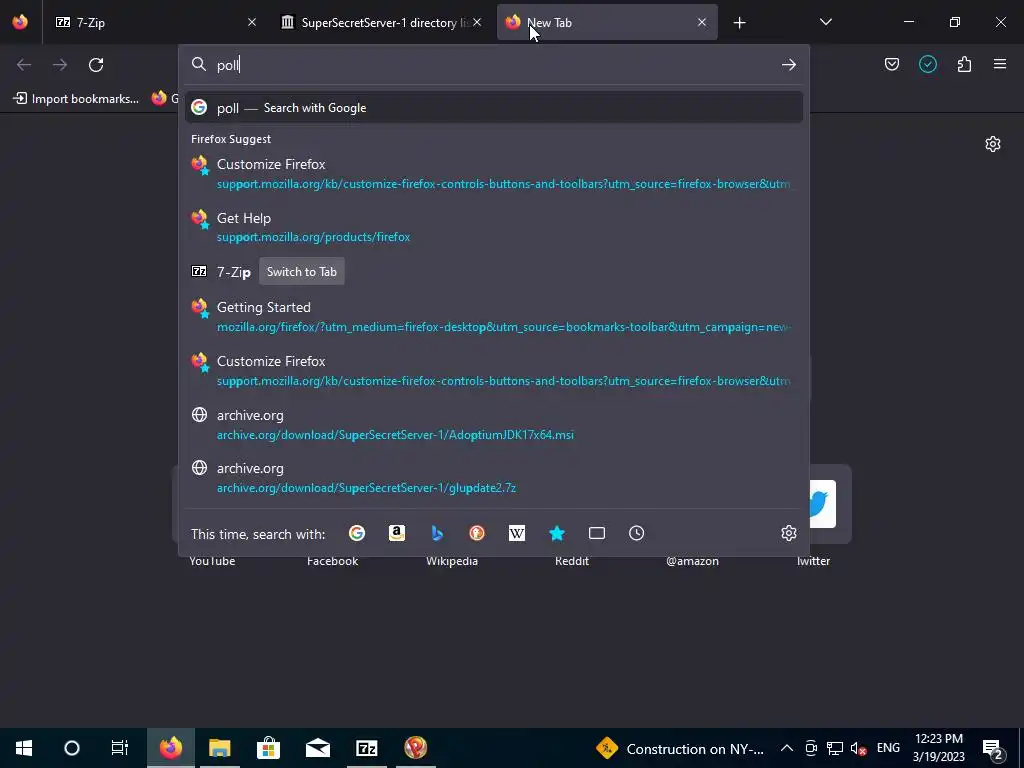Open Firefox View pinned tab icon
Image resolution: width=1024 pixels, height=768 pixels.
[x=20, y=22]
